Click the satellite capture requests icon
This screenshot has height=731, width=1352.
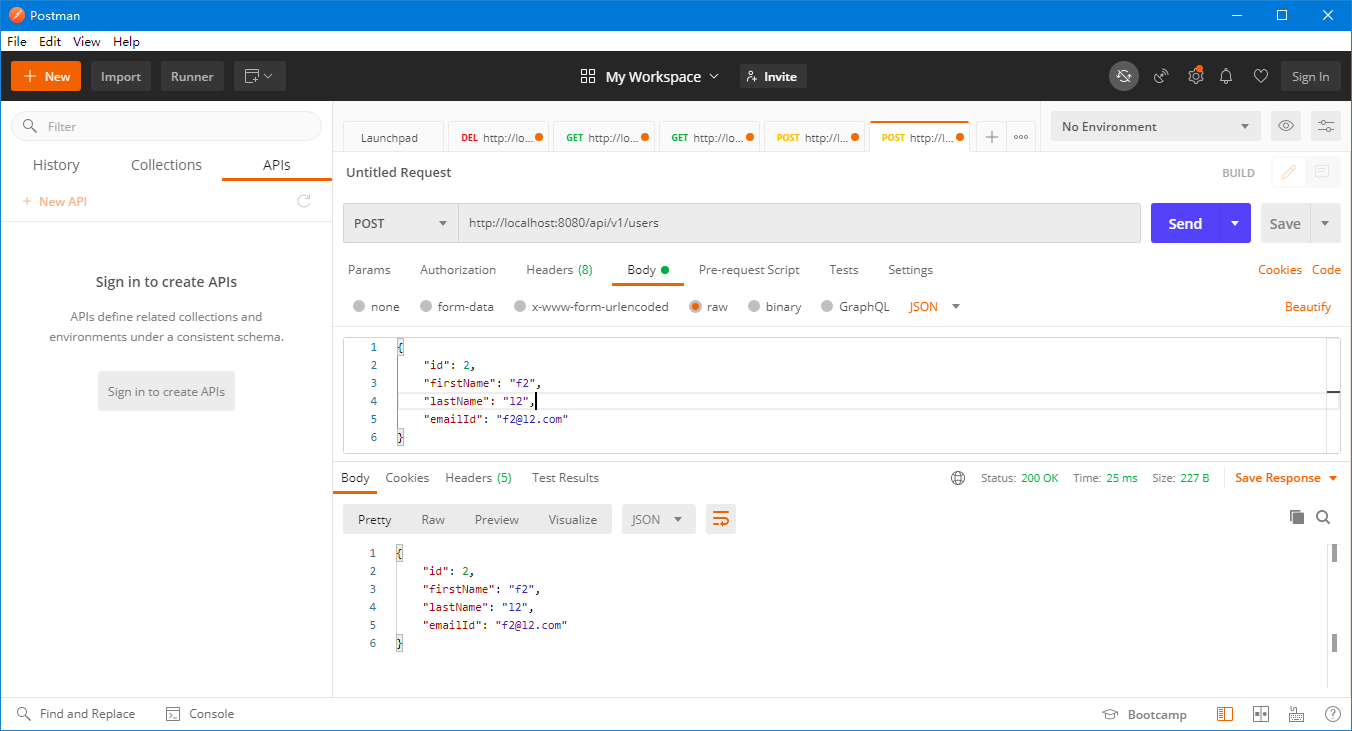(x=1161, y=76)
